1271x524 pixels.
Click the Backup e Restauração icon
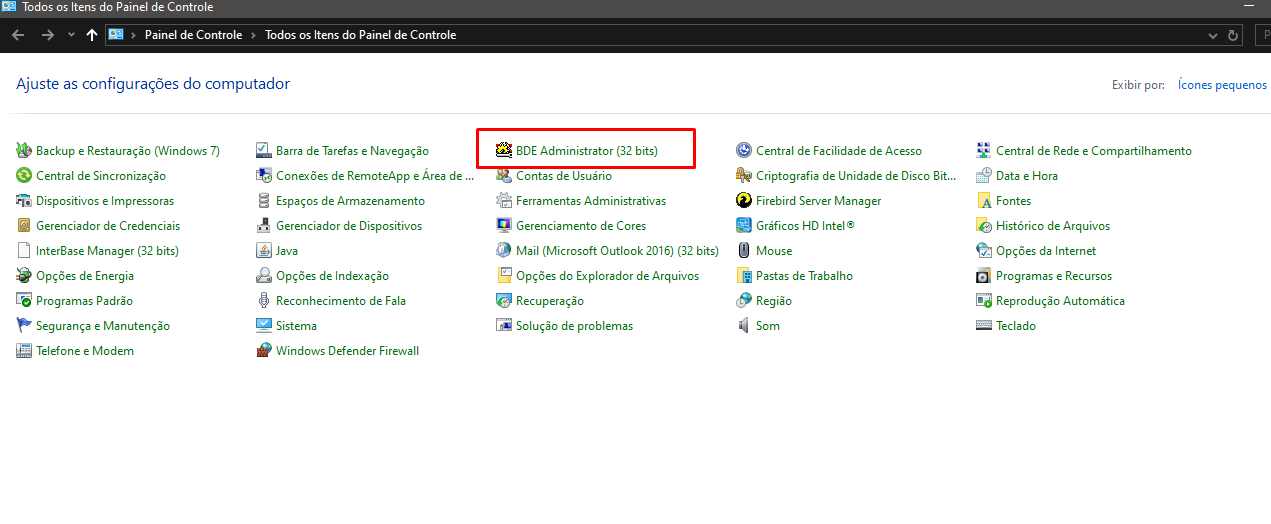click(x=25, y=151)
